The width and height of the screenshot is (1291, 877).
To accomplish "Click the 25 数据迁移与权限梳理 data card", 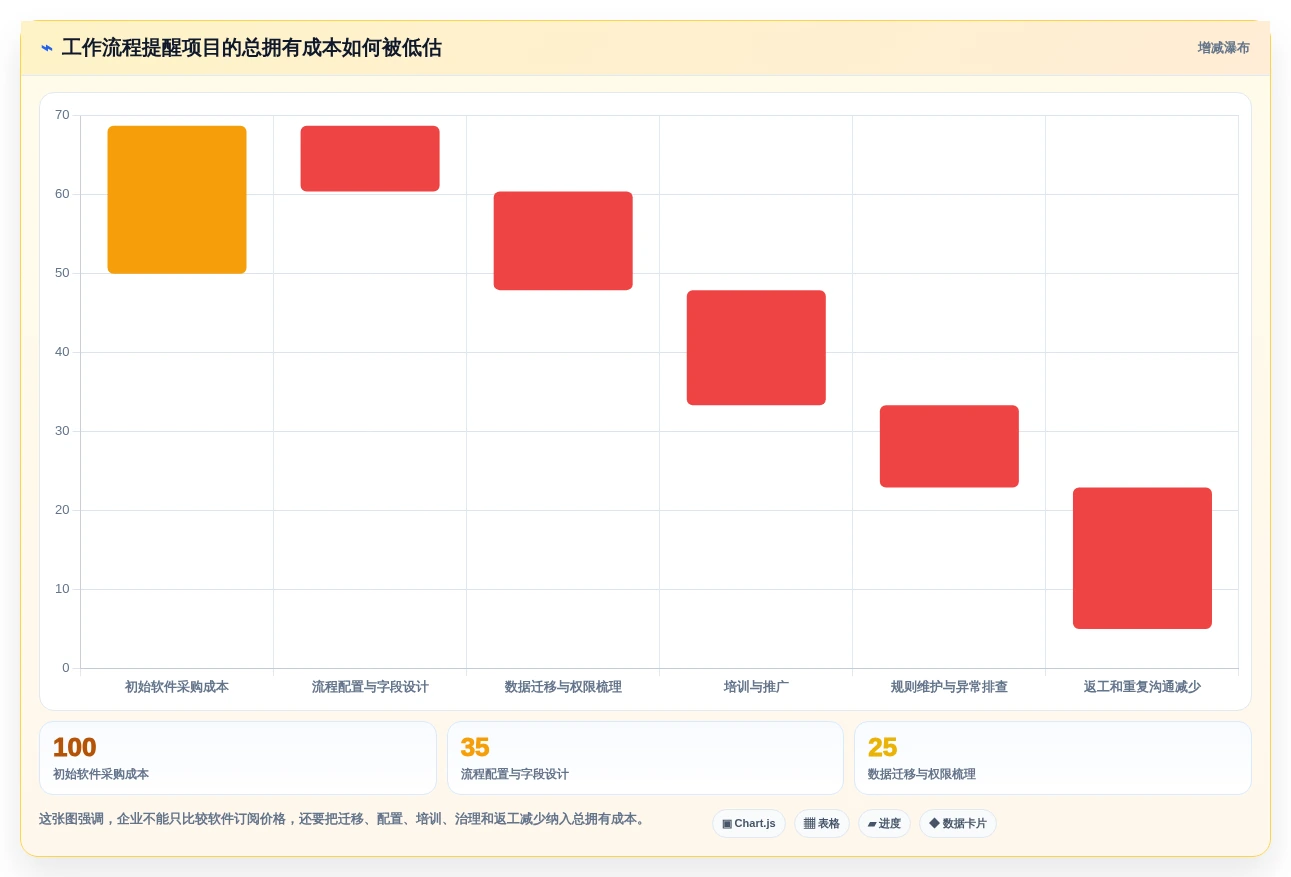I will tap(1053, 758).
